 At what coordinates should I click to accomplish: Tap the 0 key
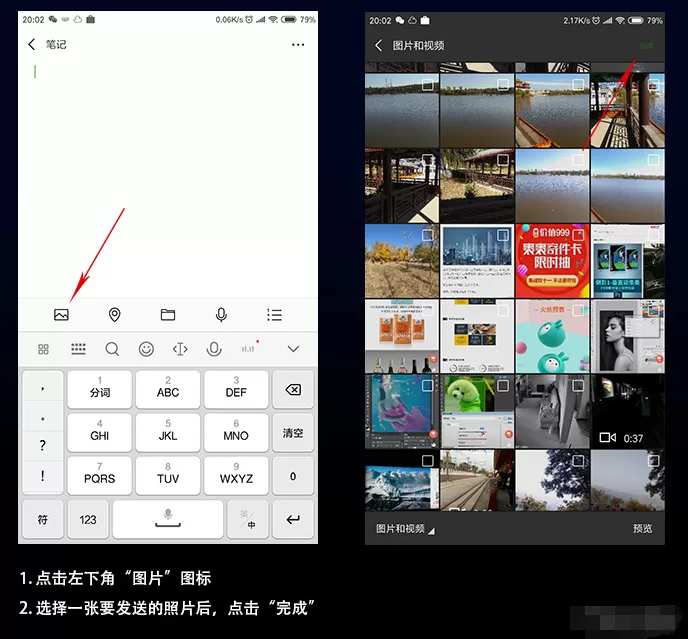click(293, 476)
